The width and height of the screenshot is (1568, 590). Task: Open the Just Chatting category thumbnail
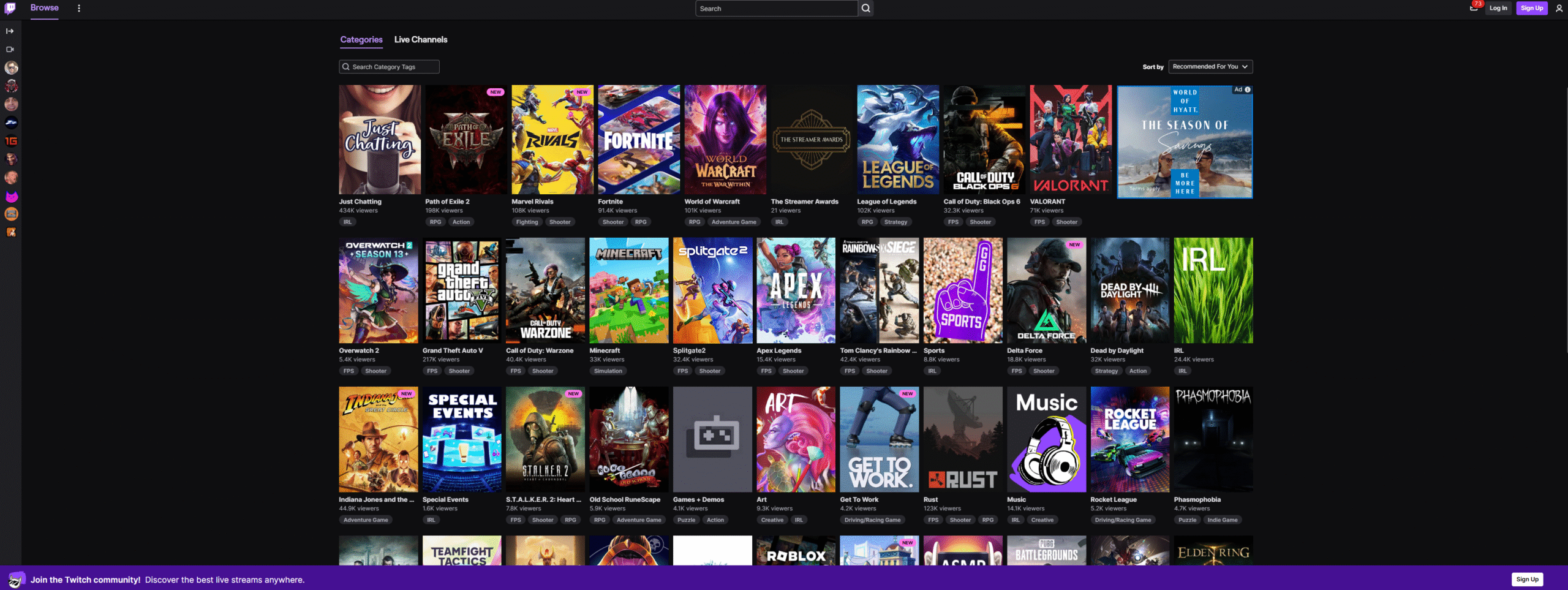pyautogui.click(x=380, y=140)
